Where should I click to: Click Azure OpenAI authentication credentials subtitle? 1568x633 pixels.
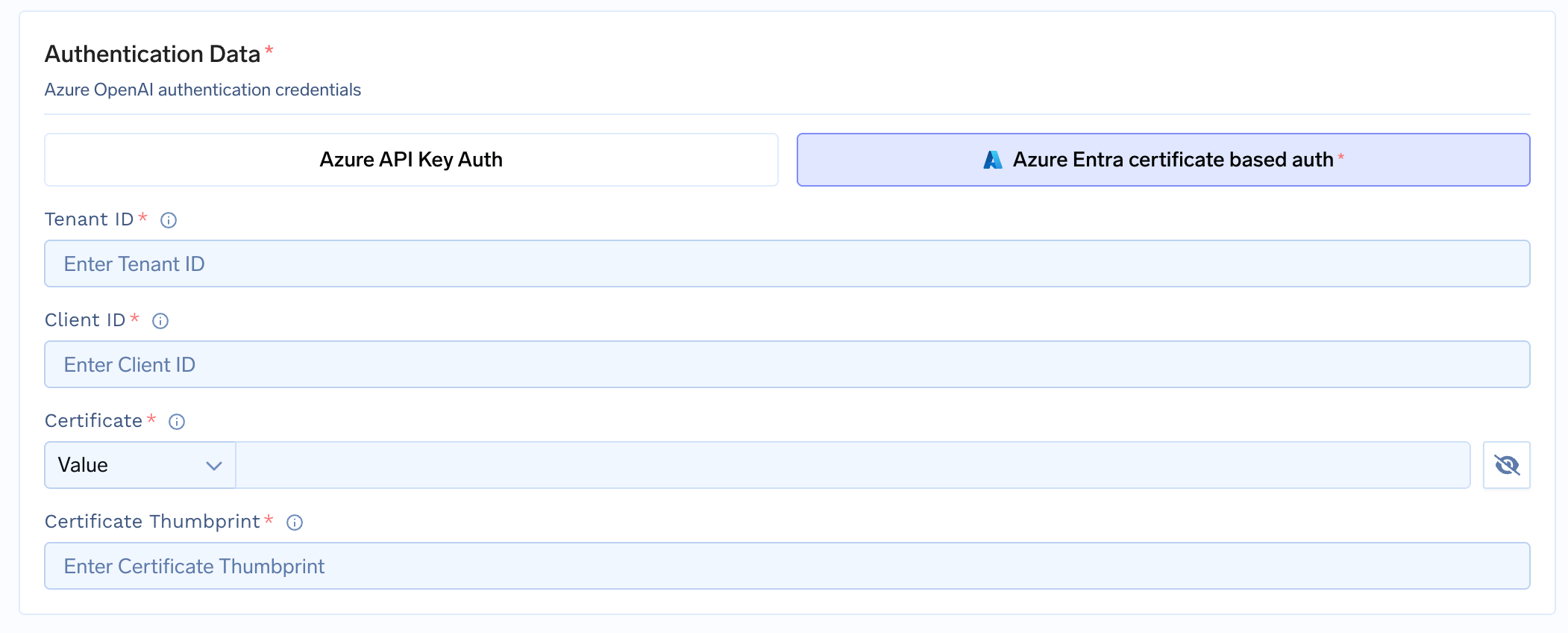(x=203, y=90)
